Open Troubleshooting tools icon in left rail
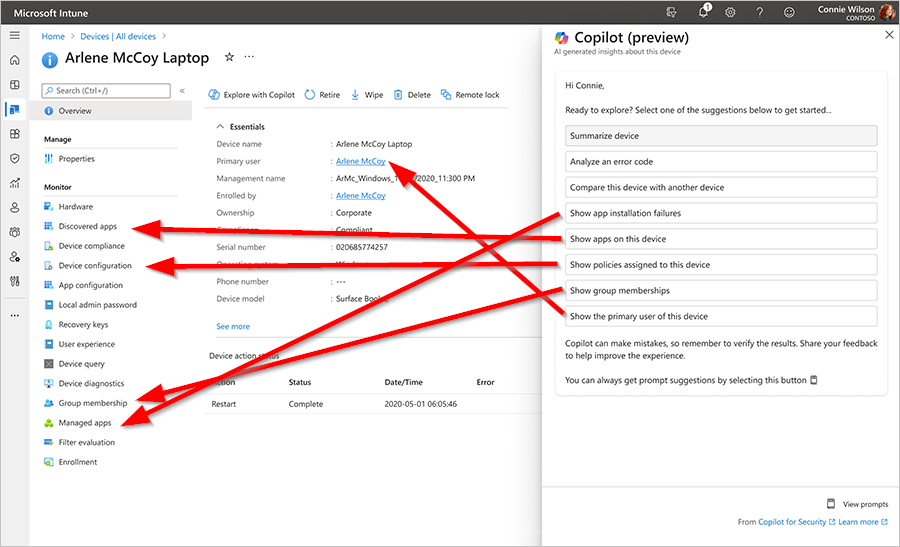The height and width of the screenshot is (547, 900). [15, 281]
